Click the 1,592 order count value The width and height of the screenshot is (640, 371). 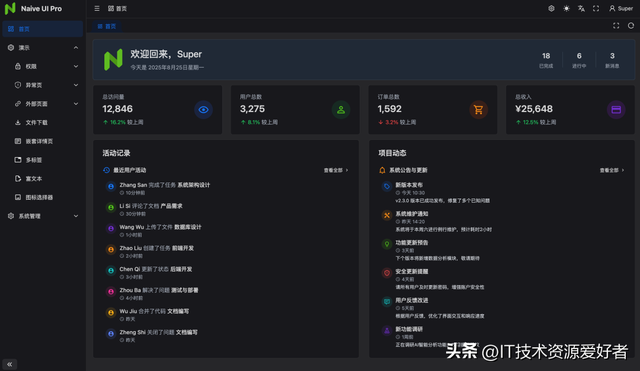[389, 109]
